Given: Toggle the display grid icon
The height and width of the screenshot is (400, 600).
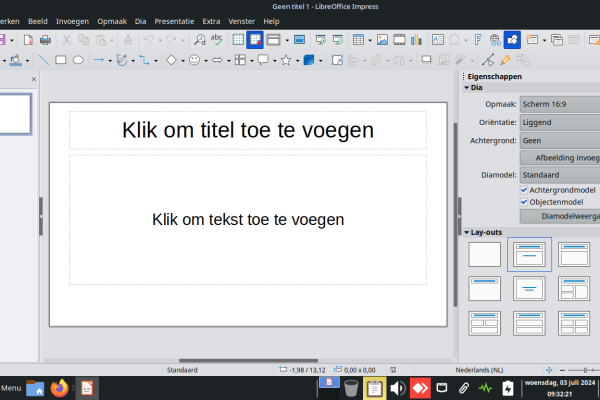Looking at the screenshot, I should [238, 40].
